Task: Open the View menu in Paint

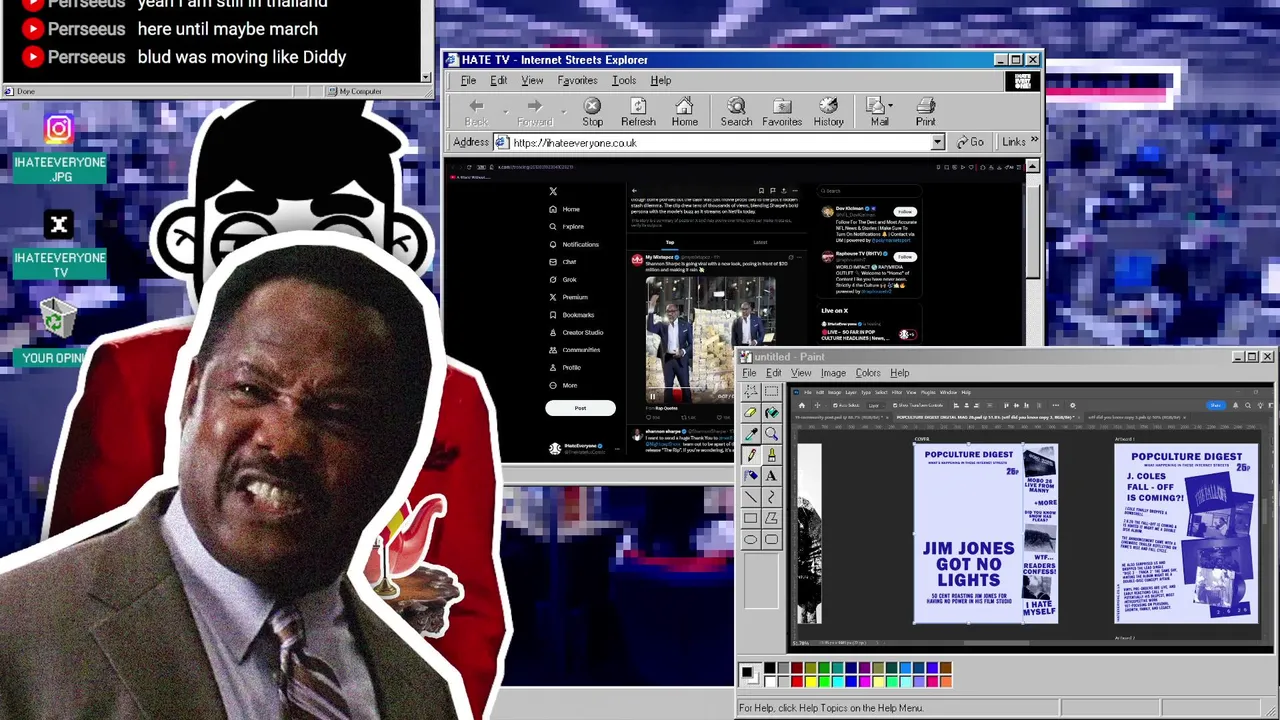Action: point(801,373)
